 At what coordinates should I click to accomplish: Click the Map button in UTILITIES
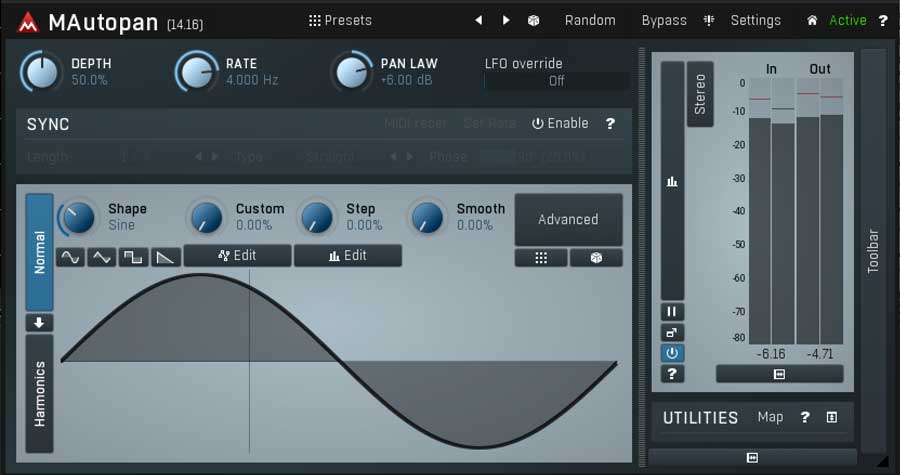click(770, 417)
